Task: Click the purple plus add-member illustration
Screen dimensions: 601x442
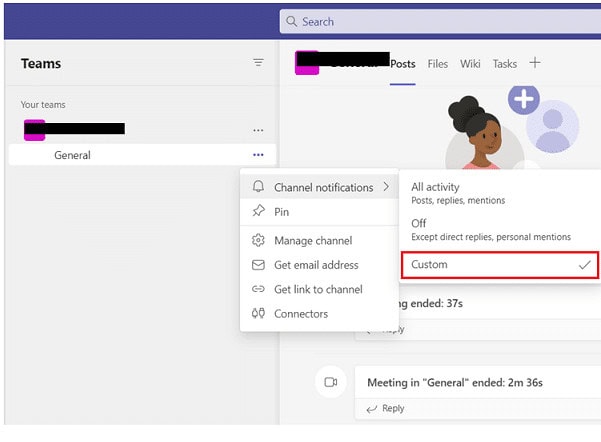Action: [524, 99]
